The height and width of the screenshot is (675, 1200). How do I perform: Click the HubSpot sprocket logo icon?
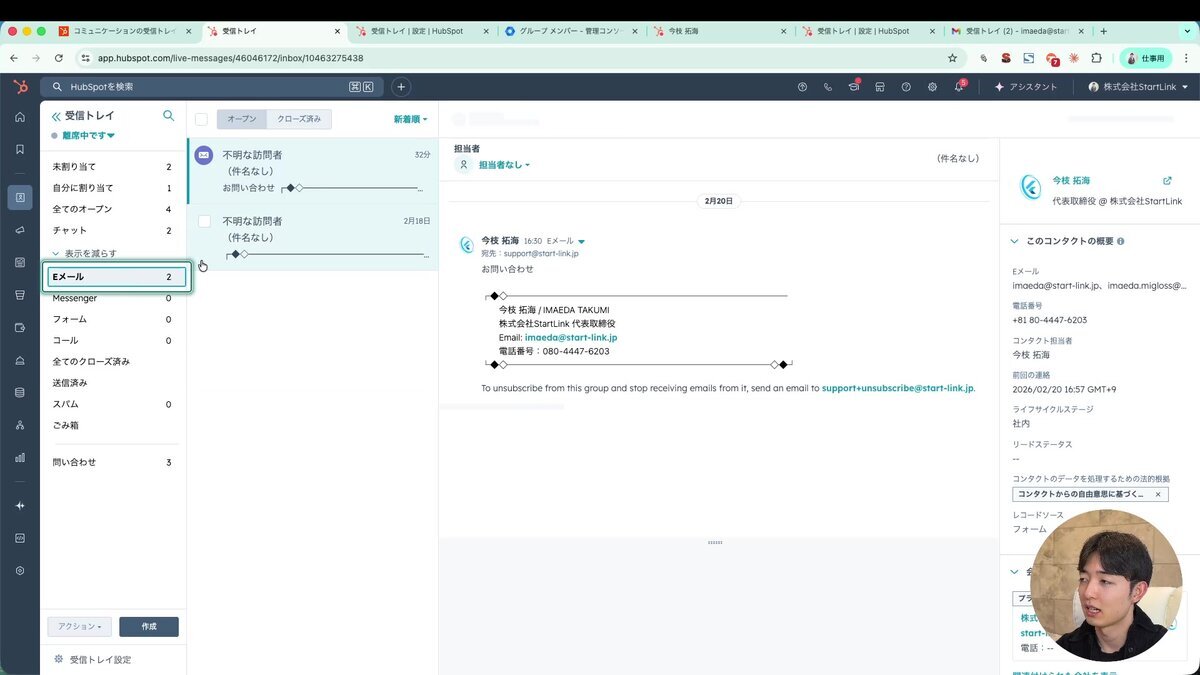coord(20,87)
